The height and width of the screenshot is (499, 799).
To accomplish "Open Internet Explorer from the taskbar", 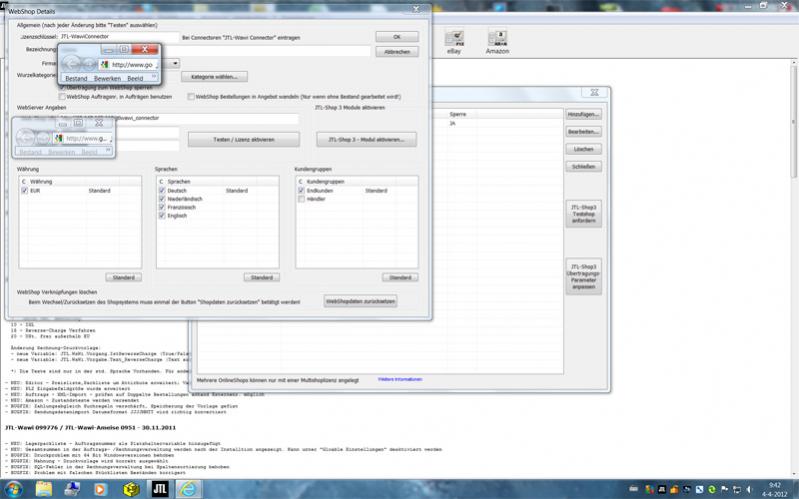I will (188, 487).
